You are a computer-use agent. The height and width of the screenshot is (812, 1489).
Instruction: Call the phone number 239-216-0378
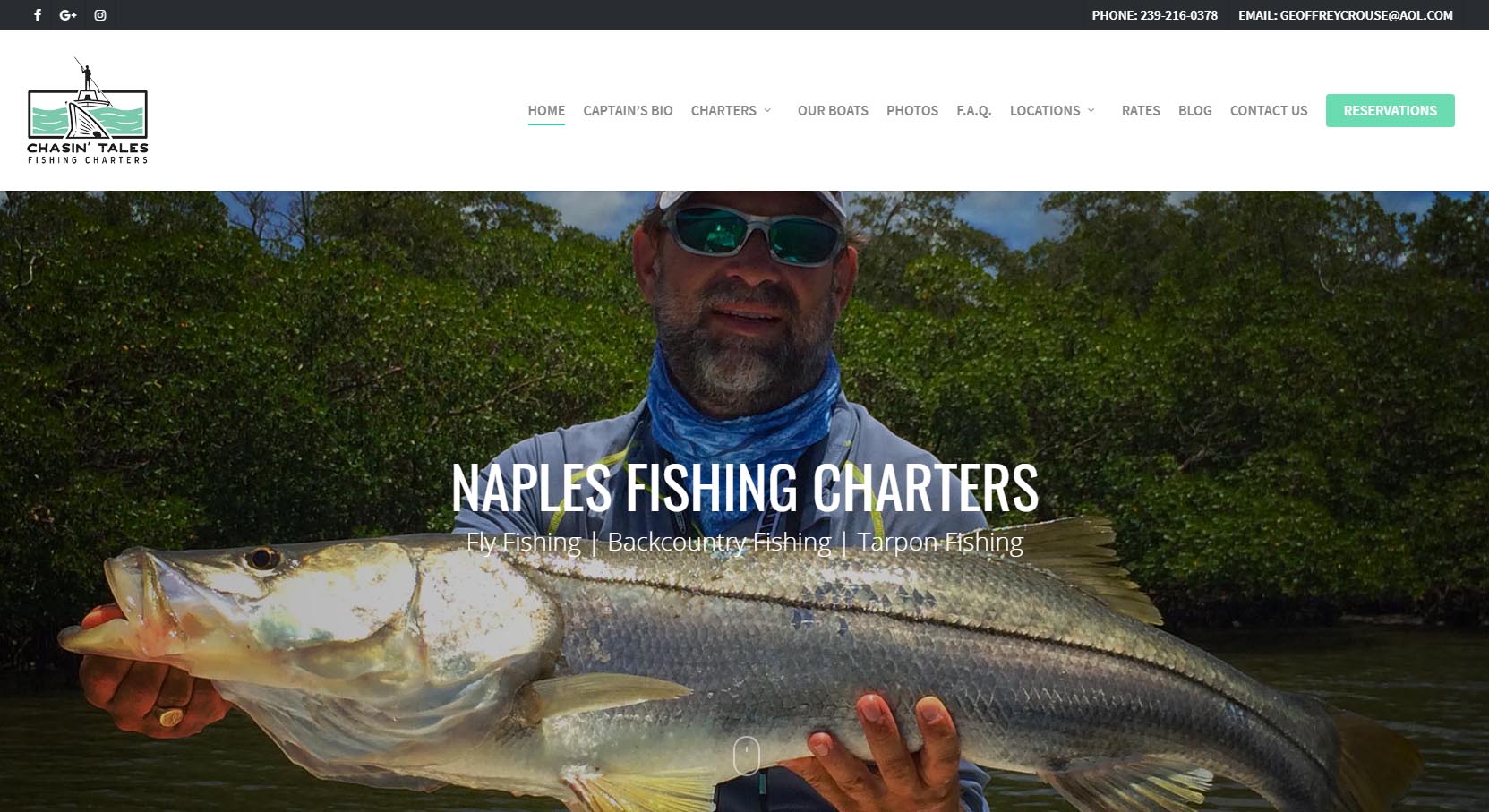1178,15
